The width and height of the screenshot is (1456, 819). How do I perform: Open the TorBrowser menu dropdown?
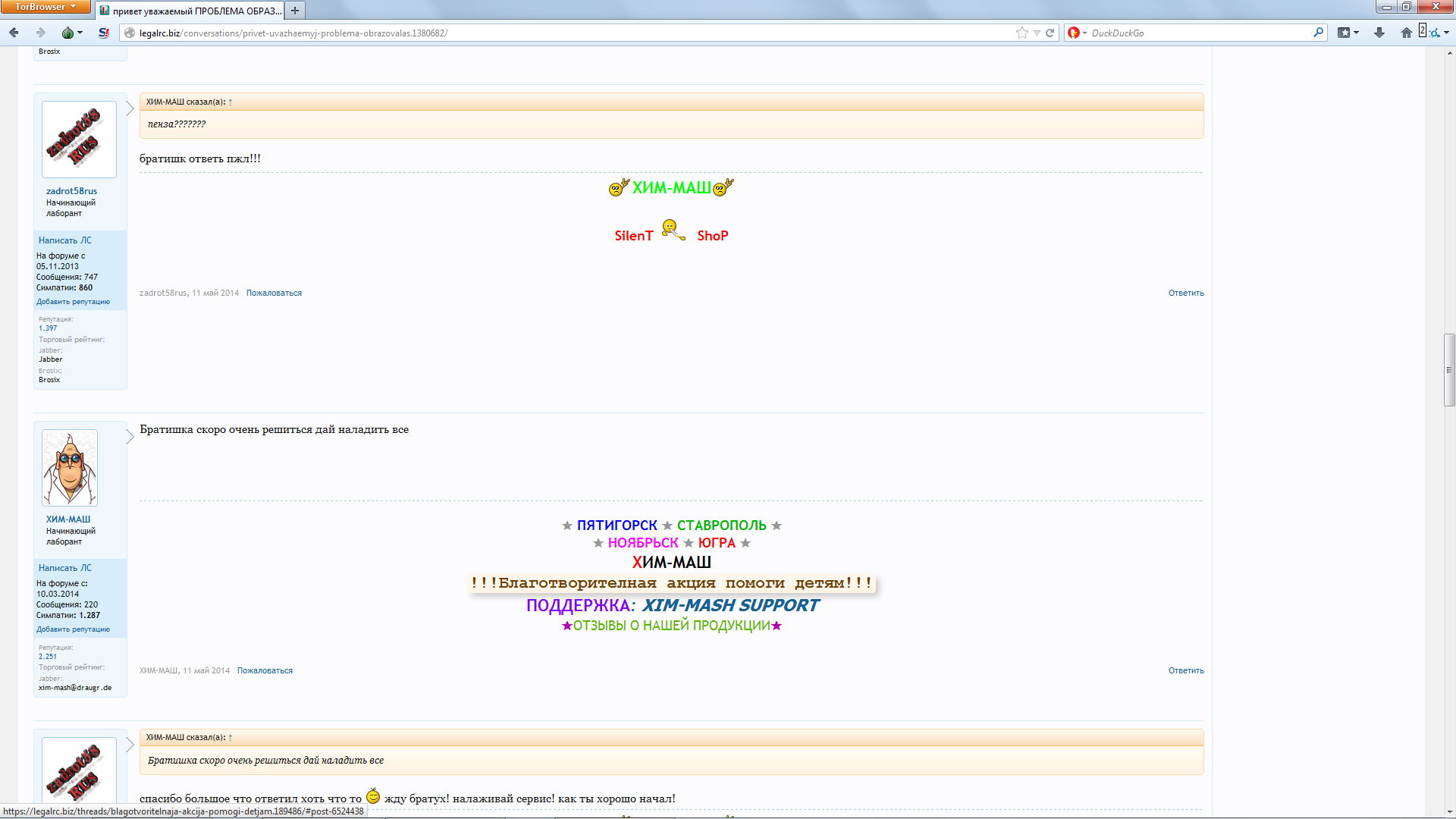coord(45,7)
